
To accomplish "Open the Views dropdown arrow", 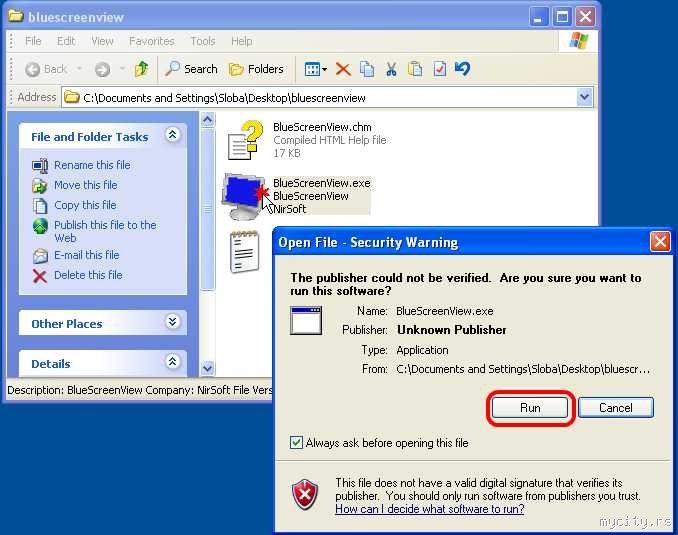I will click(x=324, y=69).
